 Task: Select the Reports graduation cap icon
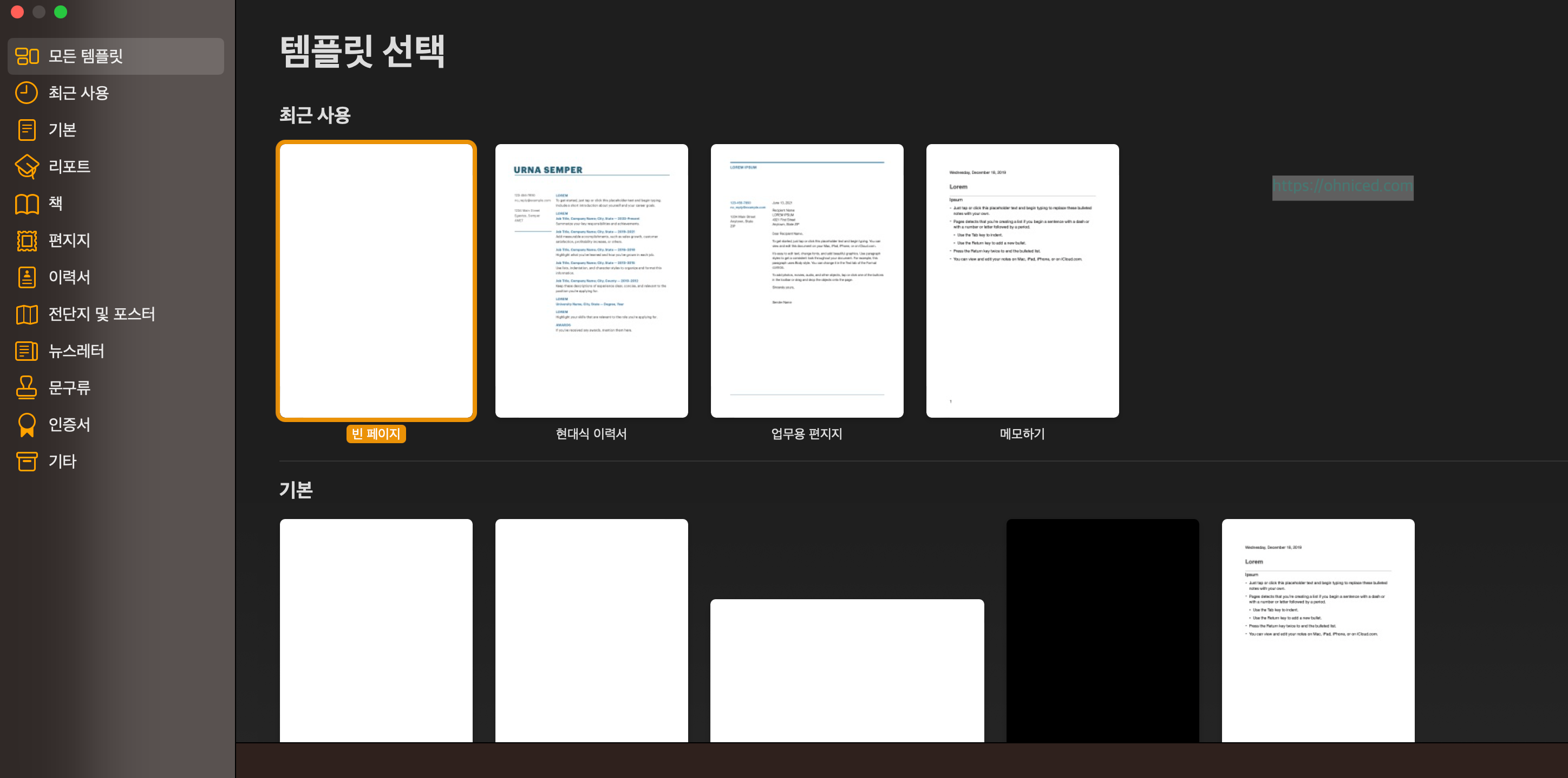click(27, 166)
